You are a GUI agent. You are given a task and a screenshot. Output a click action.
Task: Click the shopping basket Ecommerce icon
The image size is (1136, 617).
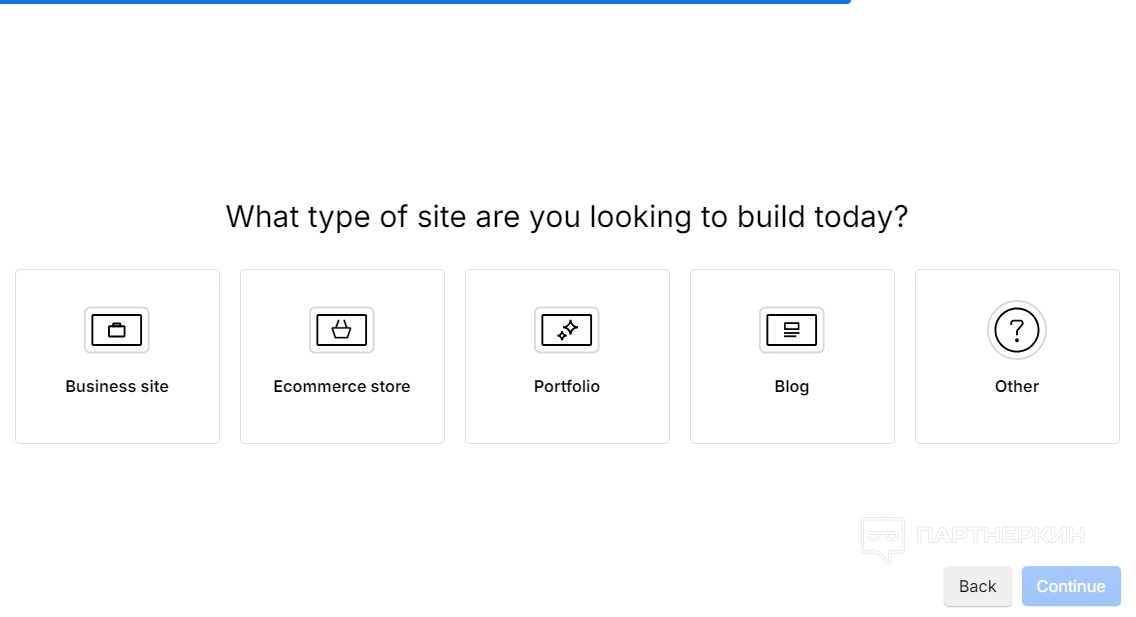click(x=342, y=330)
